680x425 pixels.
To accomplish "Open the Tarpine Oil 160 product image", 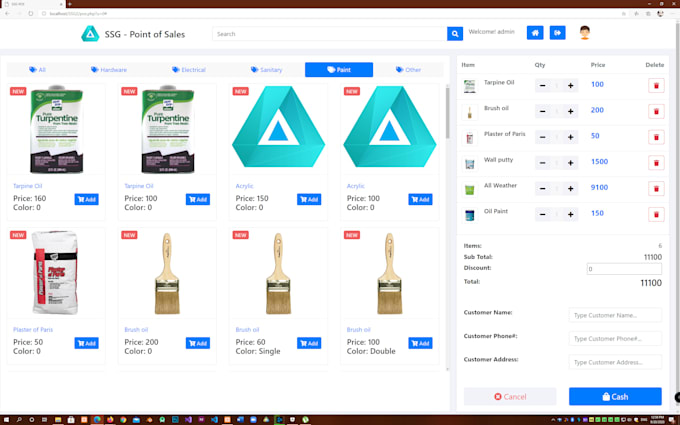I will coord(56,129).
